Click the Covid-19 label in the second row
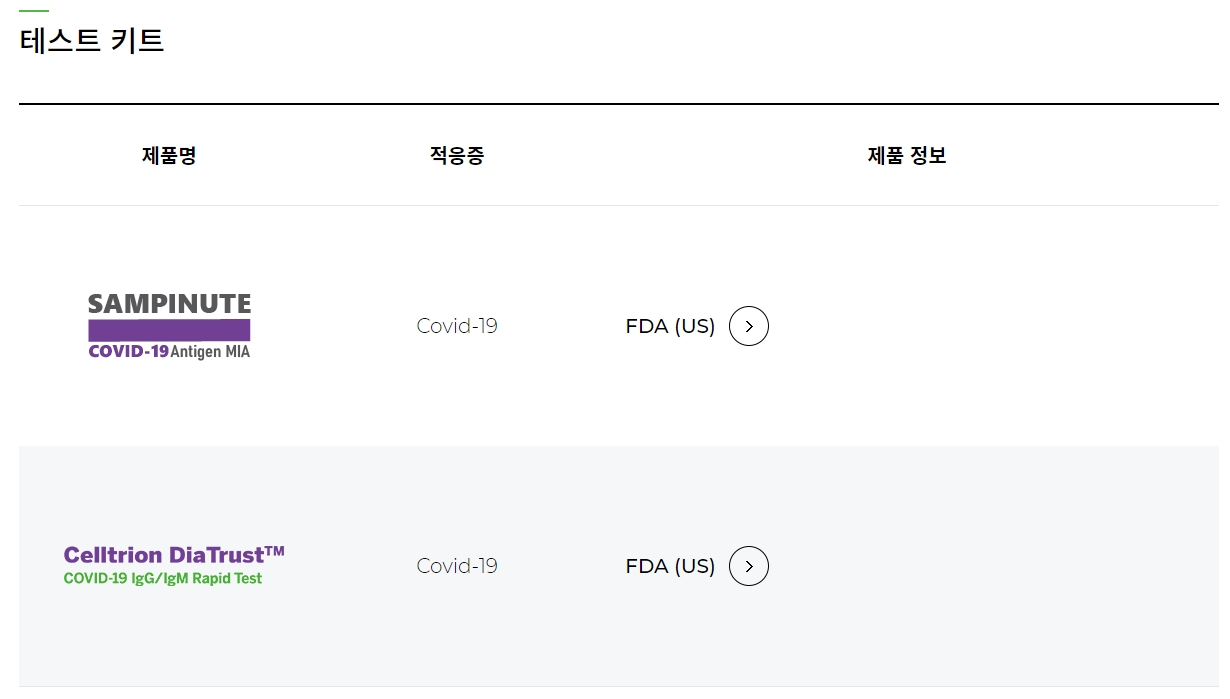Viewport: 1230px width, 699px height. point(456,566)
